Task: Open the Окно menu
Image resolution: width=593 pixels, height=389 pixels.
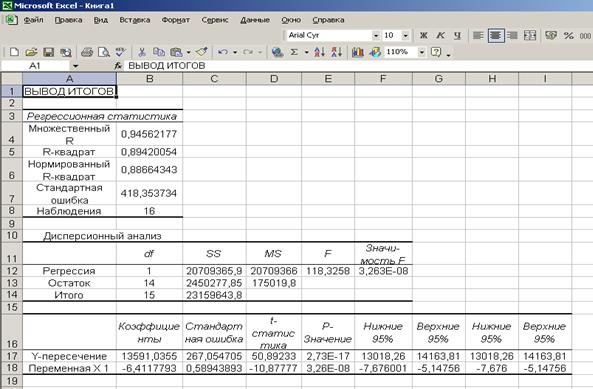Action: click(x=291, y=20)
